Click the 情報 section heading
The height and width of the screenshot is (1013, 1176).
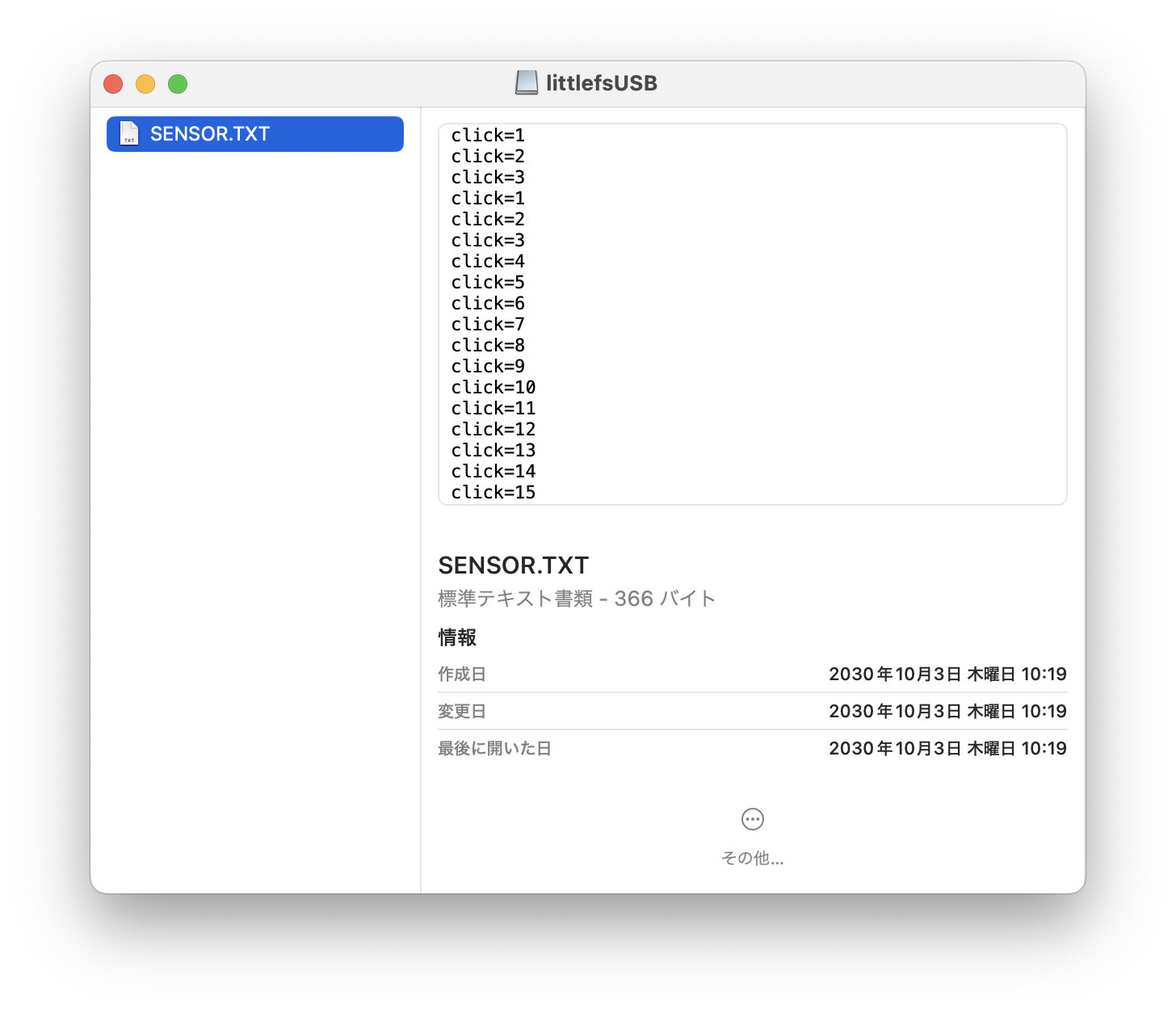(456, 637)
